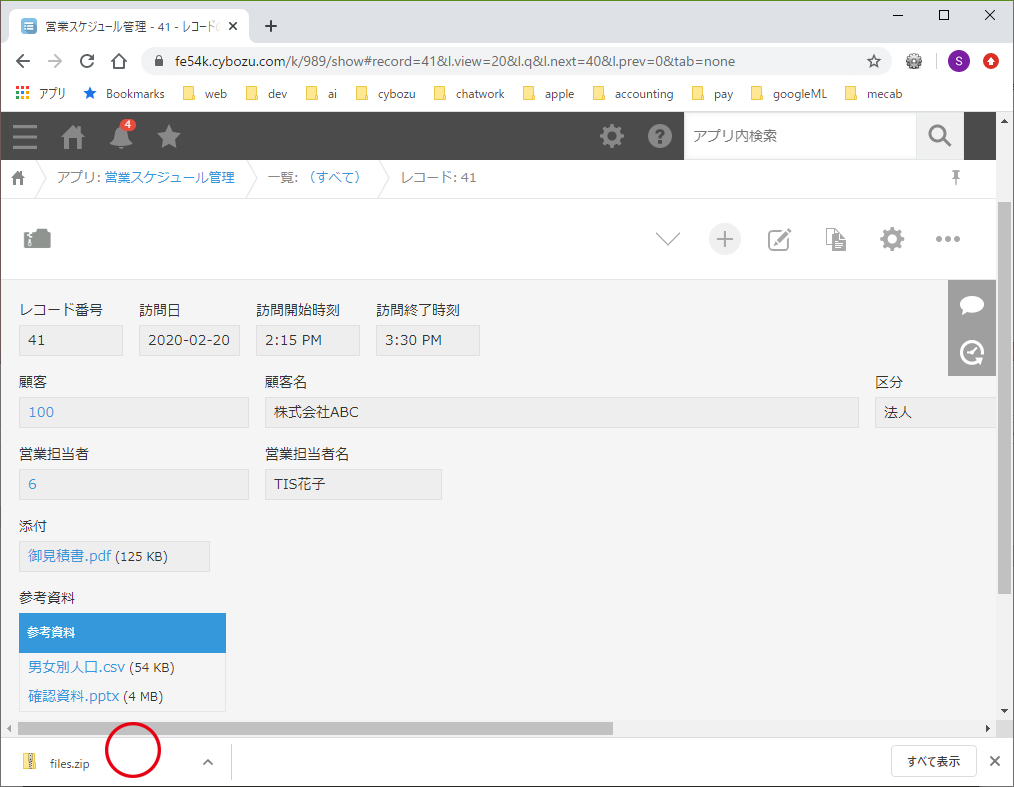This screenshot has height=787, width=1014.
Task: Open the googleML bookmarks folder
Action: click(x=790, y=94)
